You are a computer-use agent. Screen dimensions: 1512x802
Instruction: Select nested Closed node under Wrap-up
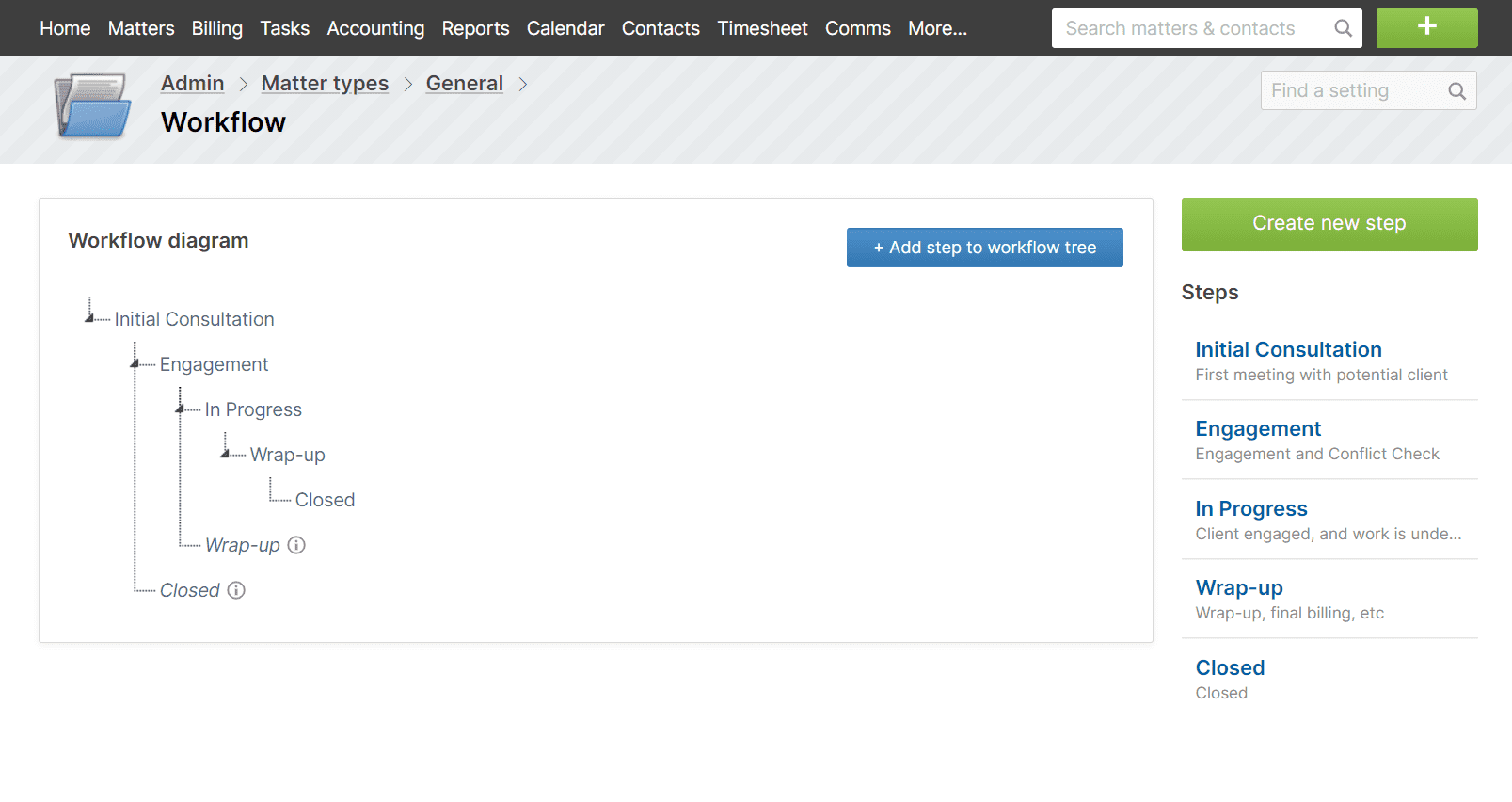pos(325,500)
